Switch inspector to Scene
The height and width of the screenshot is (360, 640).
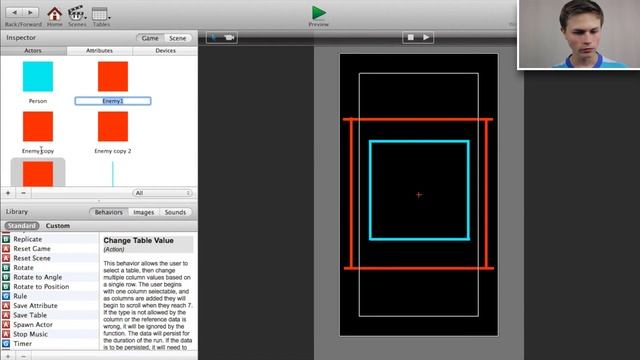point(178,38)
